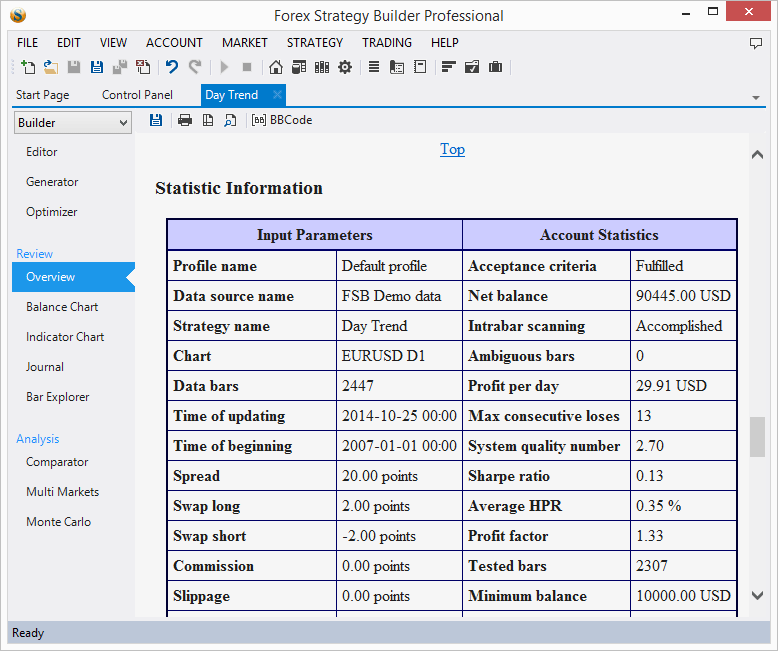Click the folder tree panel icon

pyautogui.click(x=397, y=67)
